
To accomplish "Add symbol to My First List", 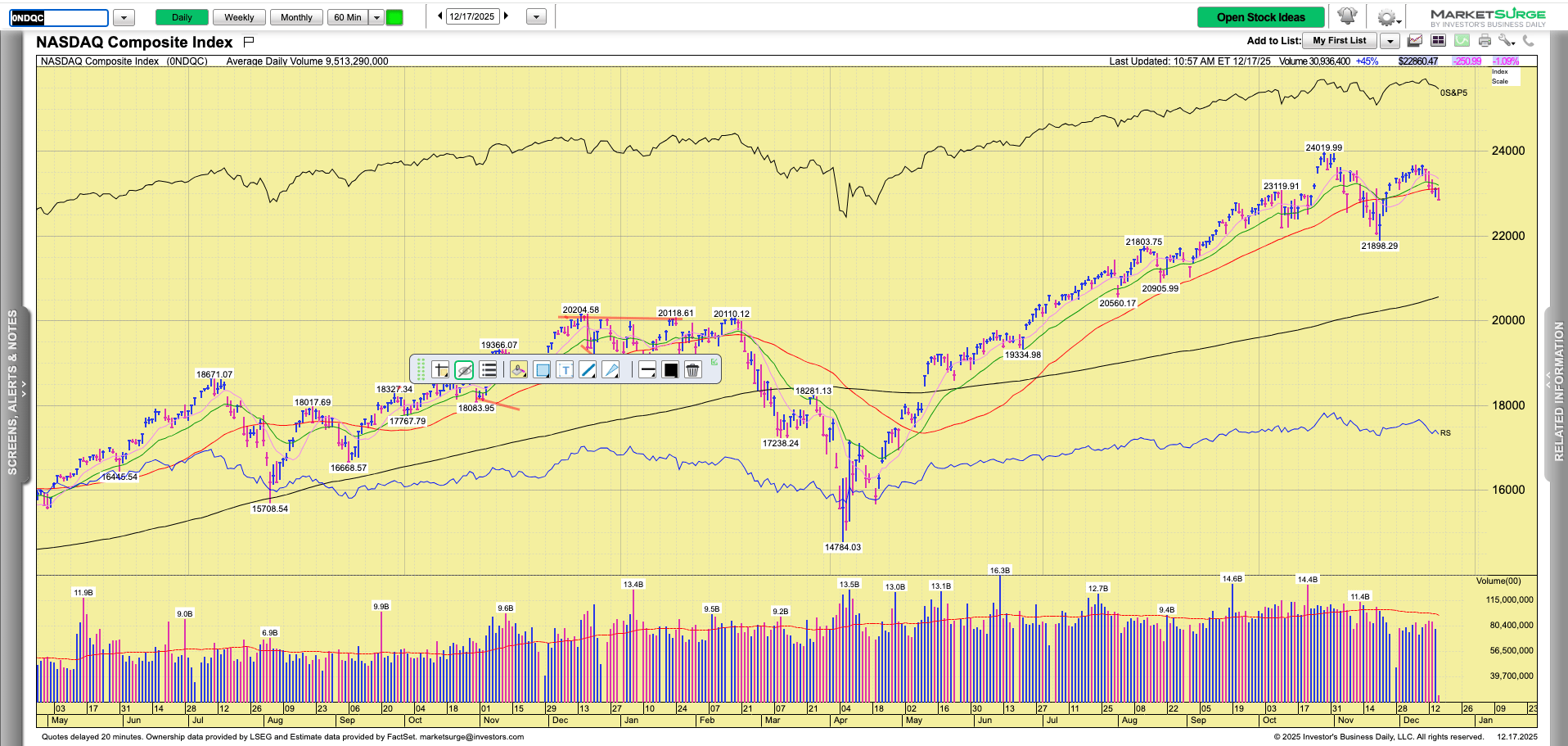I will pyautogui.click(x=1339, y=41).
